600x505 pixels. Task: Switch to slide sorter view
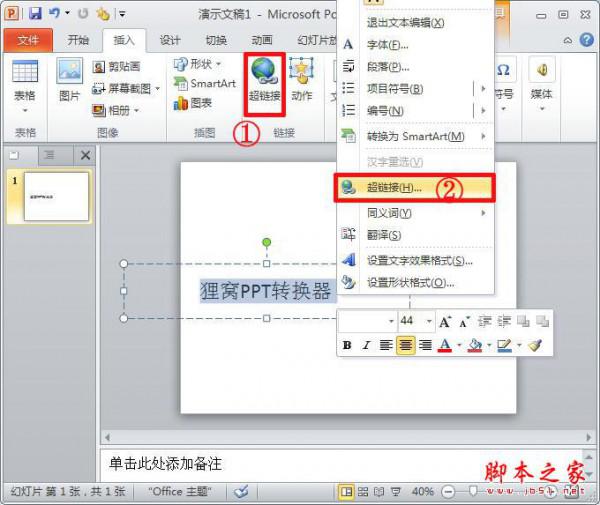pyautogui.click(x=363, y=491)
